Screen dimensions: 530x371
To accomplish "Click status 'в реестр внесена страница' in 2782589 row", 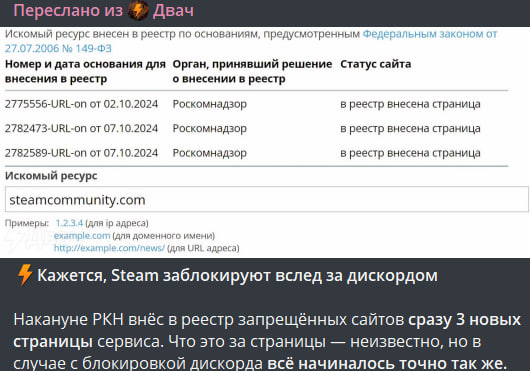I will click(410, 153).
